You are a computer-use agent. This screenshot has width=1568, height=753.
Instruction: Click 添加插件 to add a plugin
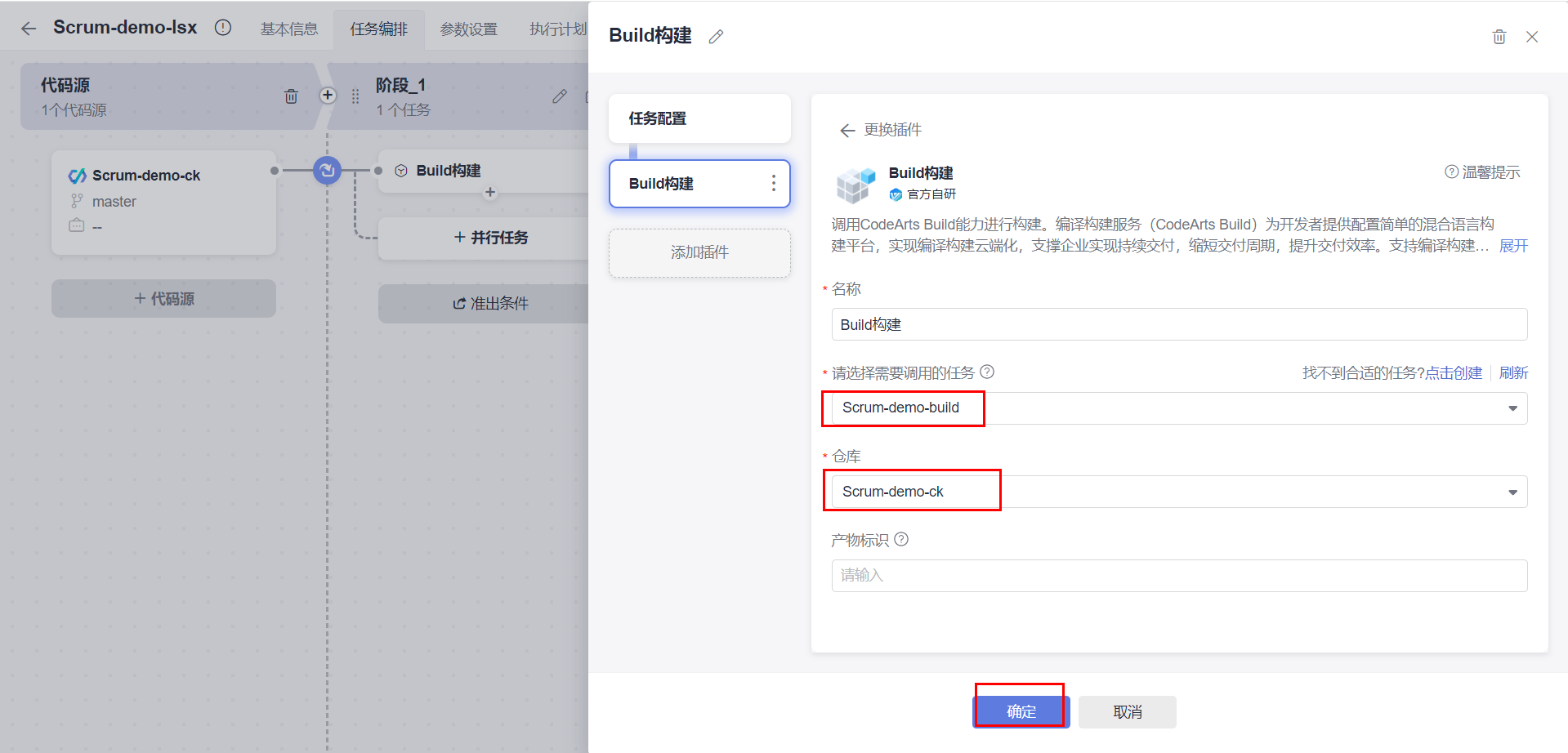699,253
